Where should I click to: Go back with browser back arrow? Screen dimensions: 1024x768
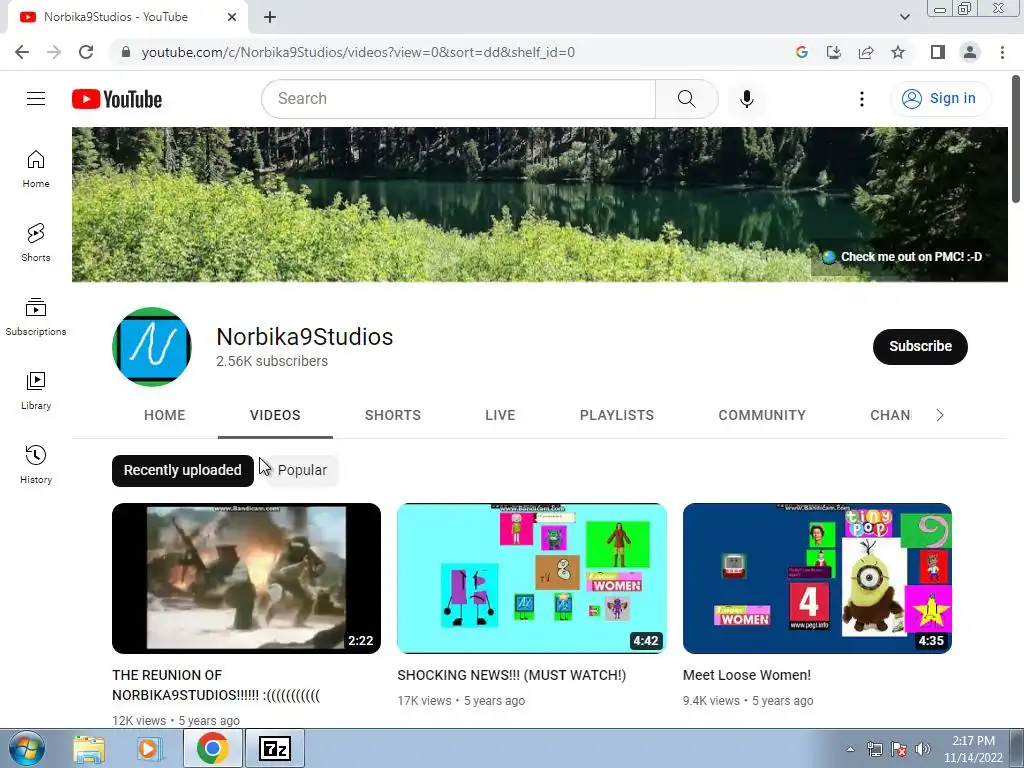point(22,52)
